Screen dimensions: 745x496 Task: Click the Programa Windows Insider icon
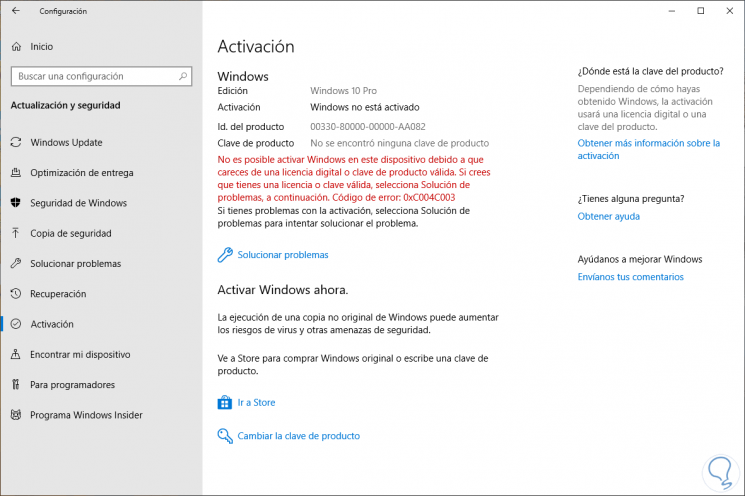pyautogui.click(x=15, y=415)
